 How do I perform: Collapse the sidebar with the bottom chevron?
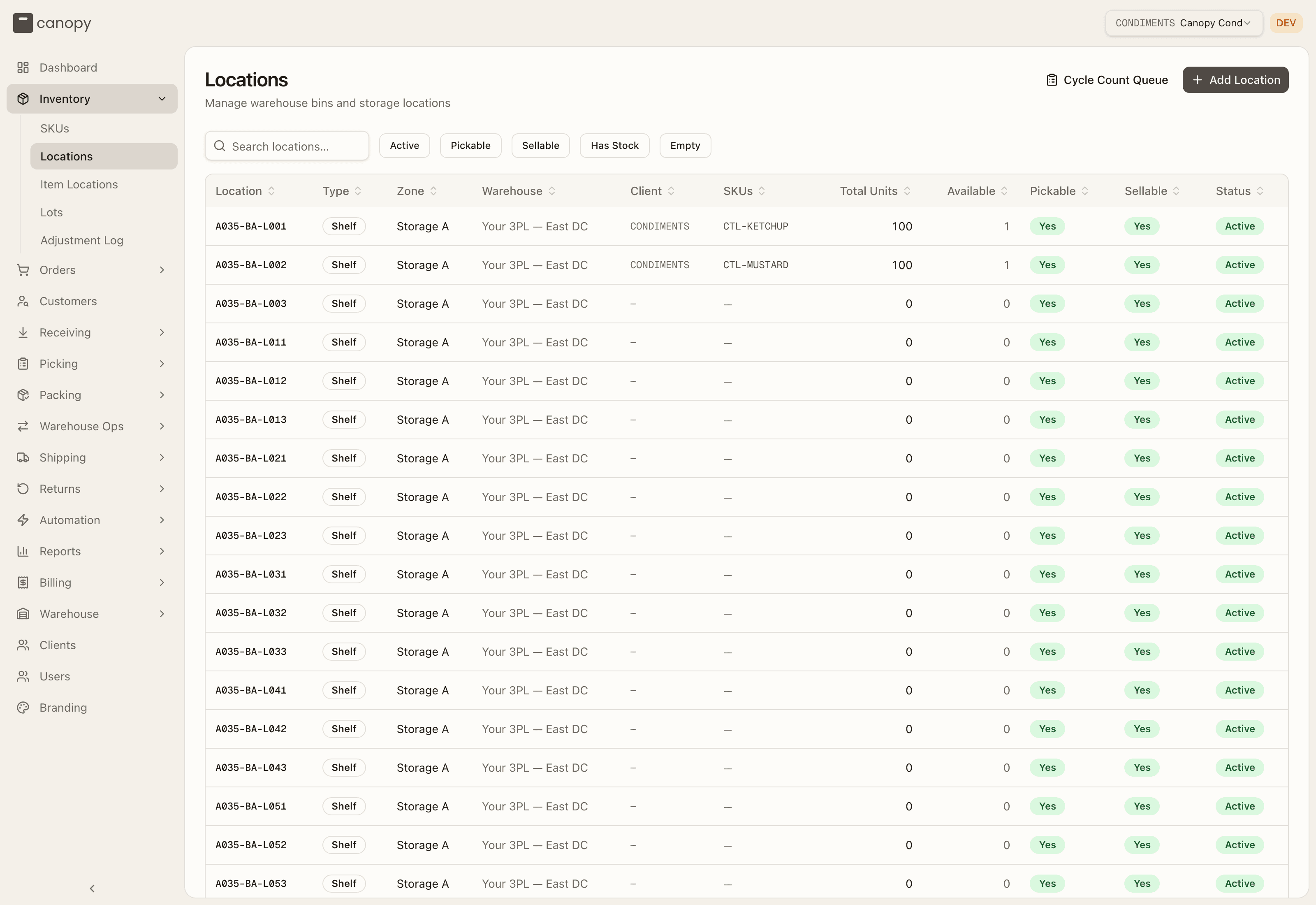(x=92, y=888)
